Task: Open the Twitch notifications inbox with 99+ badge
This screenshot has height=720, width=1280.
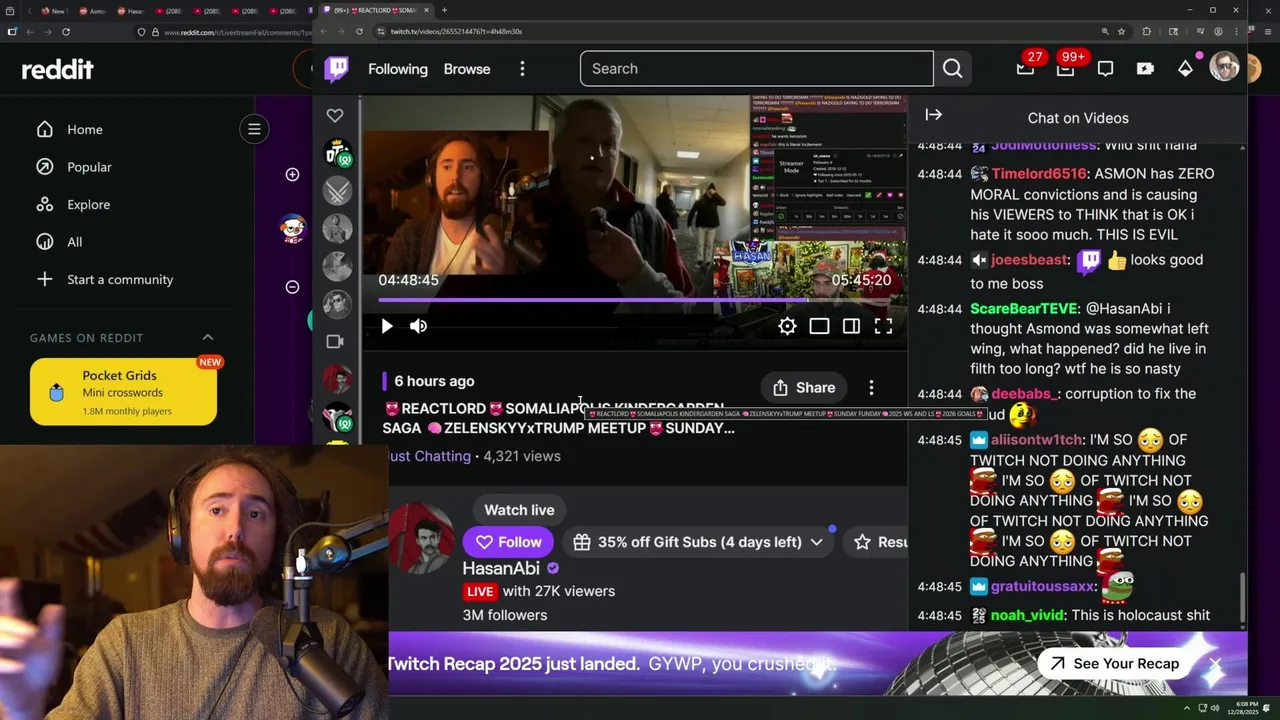Action: tap(1066, 68)
